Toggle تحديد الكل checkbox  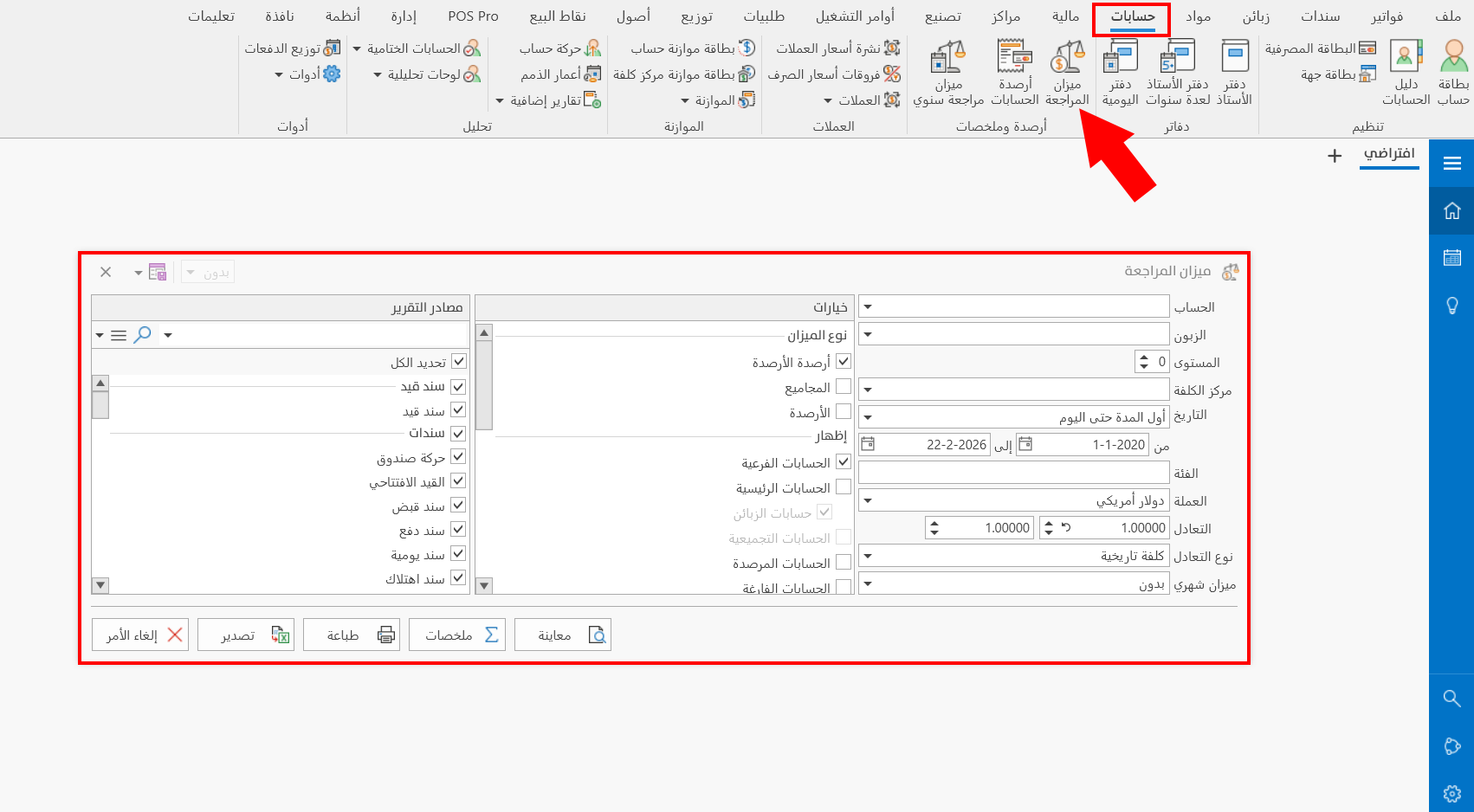[459, 361]
